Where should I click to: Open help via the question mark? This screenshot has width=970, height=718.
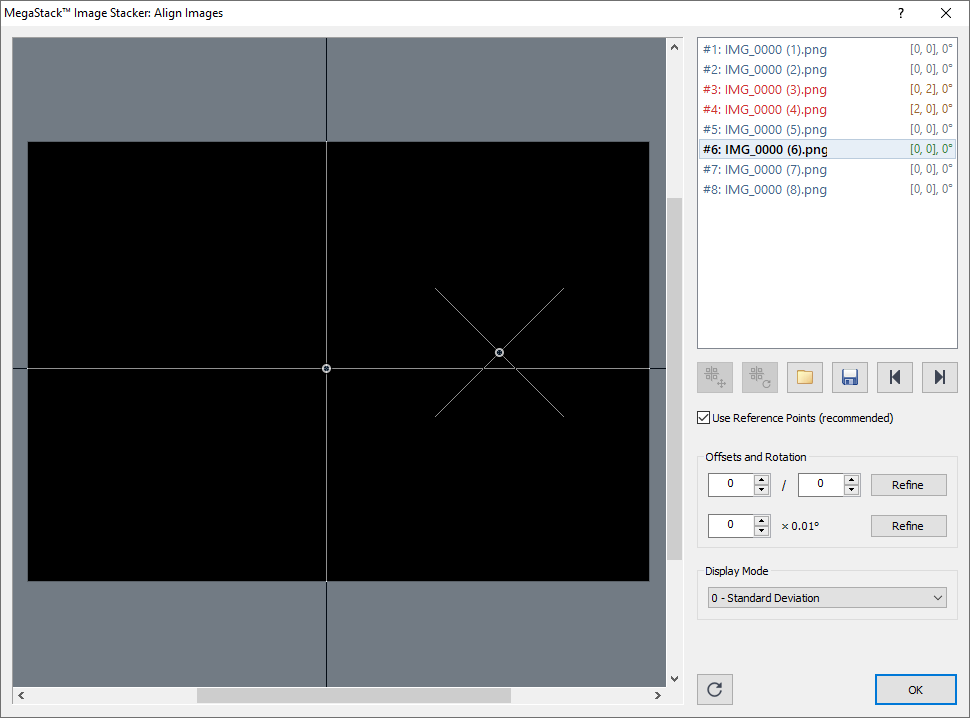click(900, 13)
